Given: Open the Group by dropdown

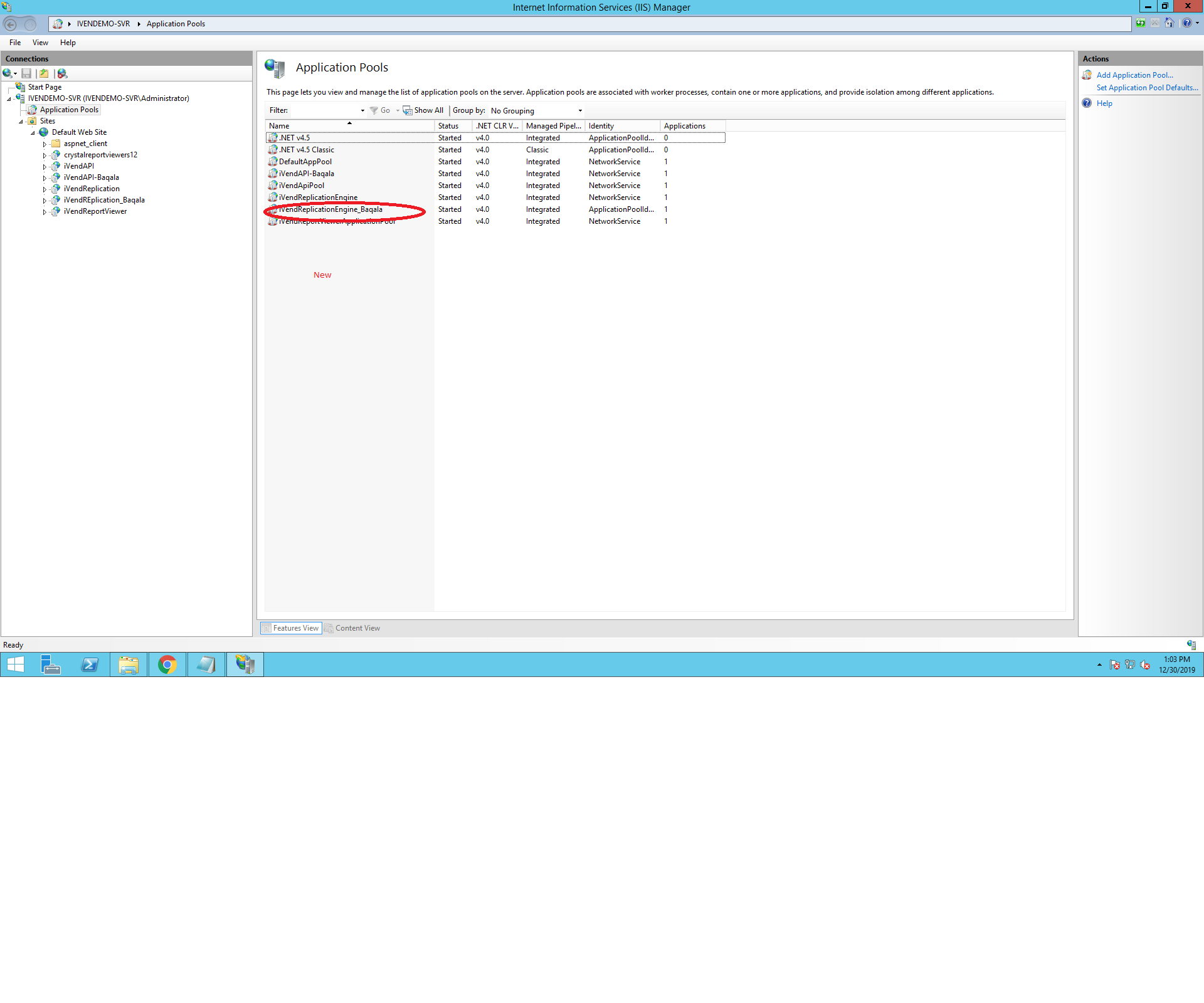Looking at the screenshot, I should tap(536, 110).
